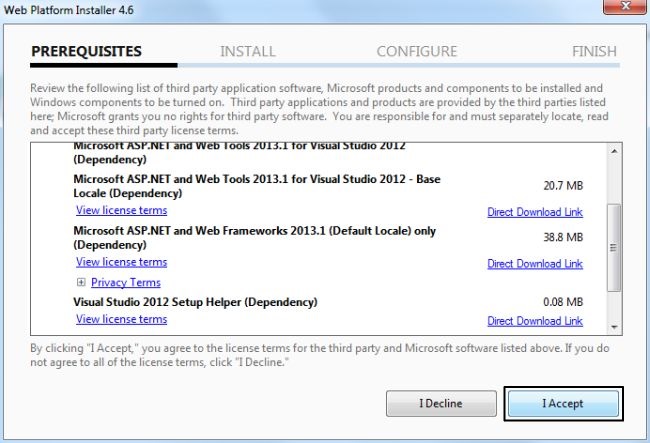Image resolution: width=650 pixels, height=443 pixels.
Task: View license terms for Web Frameworks 2013.1
Action: pos(121,262)
